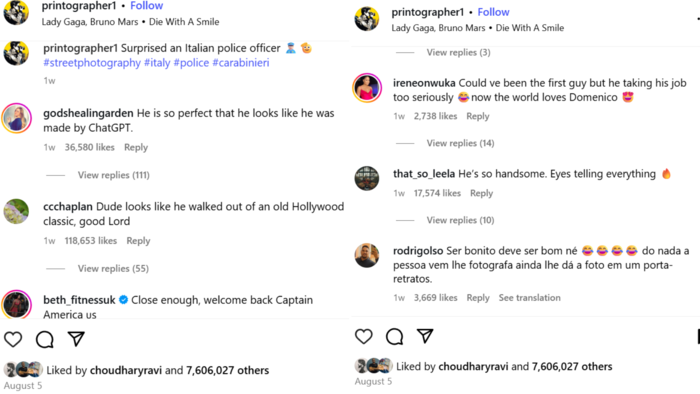Open the #carabinieri hashtag link

pos(241,63)
